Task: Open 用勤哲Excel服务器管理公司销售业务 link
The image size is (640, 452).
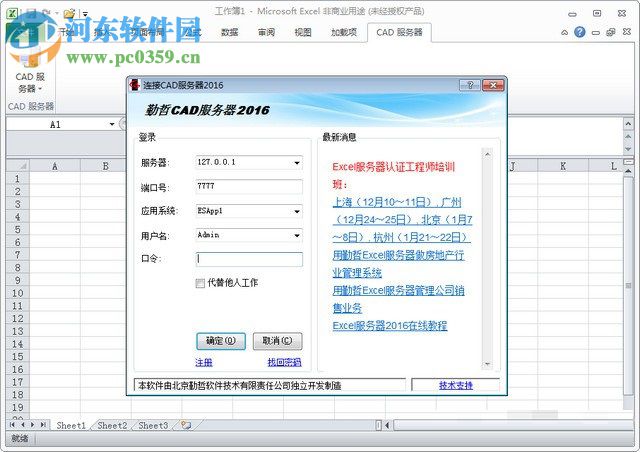Action: [398, 299]
